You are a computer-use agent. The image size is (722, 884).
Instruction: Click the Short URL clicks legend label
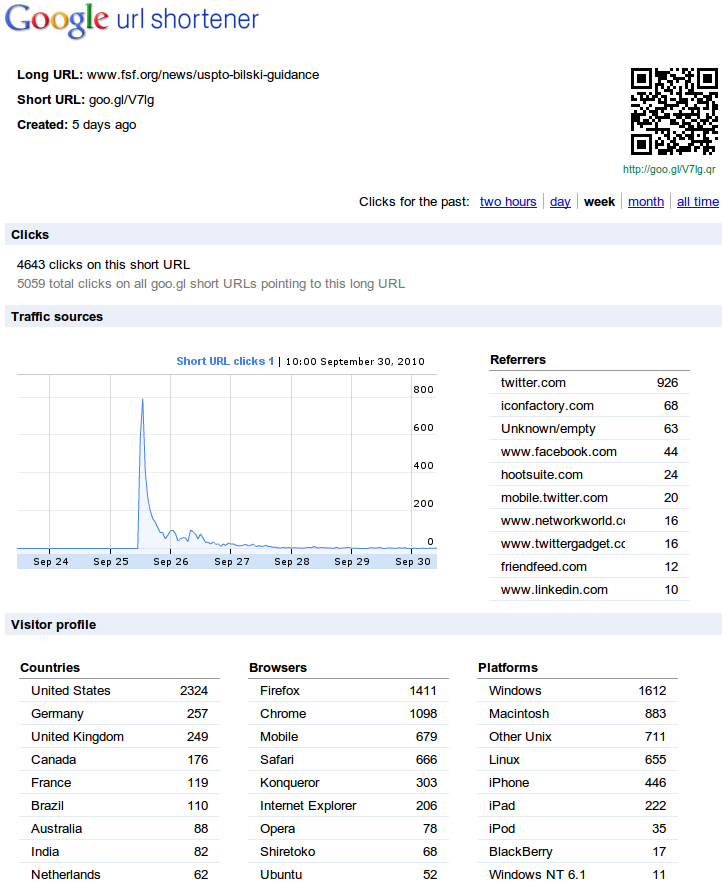tap(225, 361)
